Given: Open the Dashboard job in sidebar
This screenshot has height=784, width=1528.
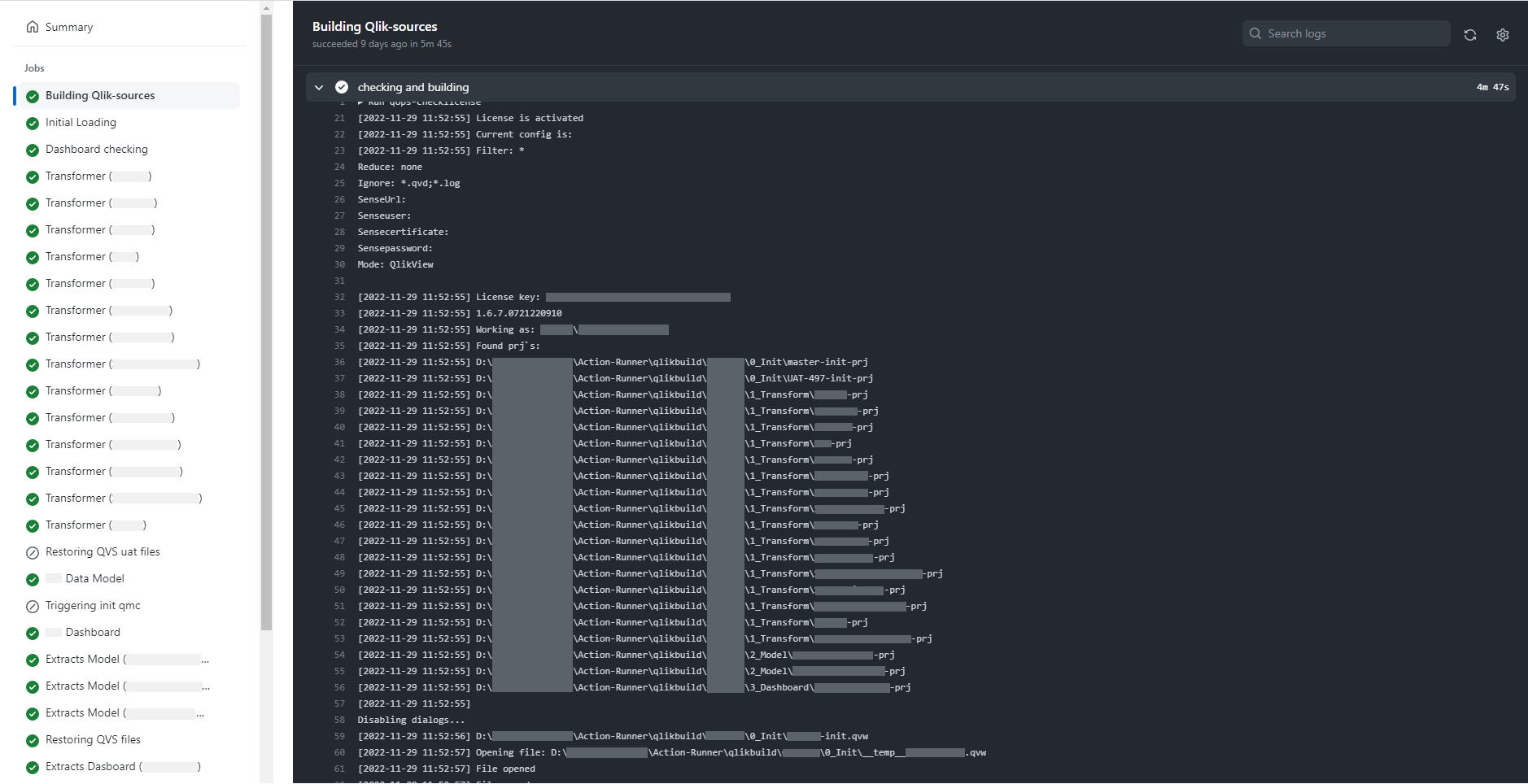Looking at the screenshot, I should tap(92, 632).
